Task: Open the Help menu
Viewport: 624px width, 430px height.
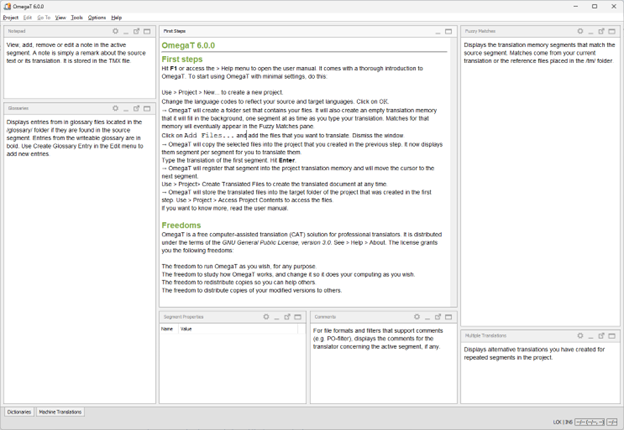Action: pos(117,18)
